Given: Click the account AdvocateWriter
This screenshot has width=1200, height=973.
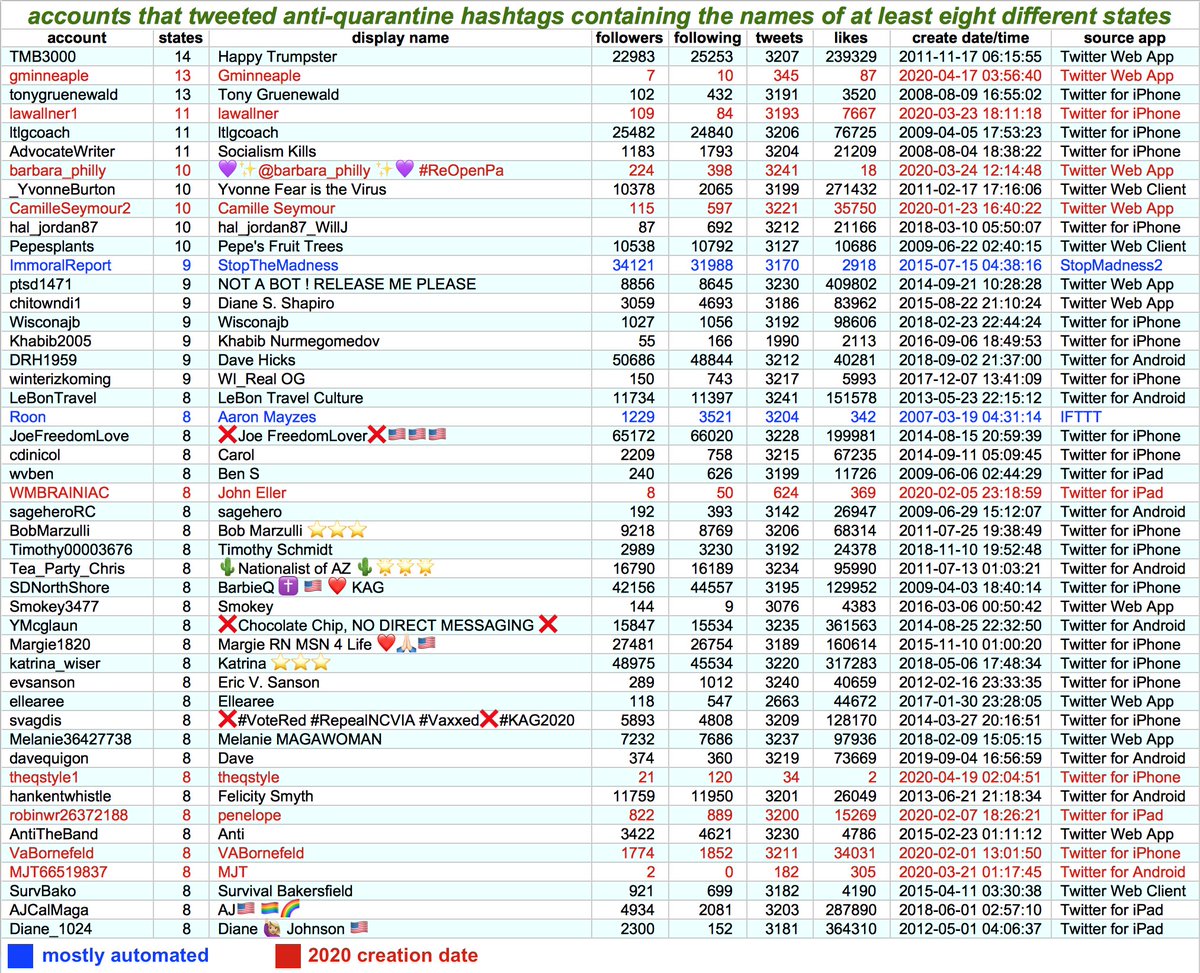Looking at the screenshot, I should pyautogui.click(x=62, y=152).
